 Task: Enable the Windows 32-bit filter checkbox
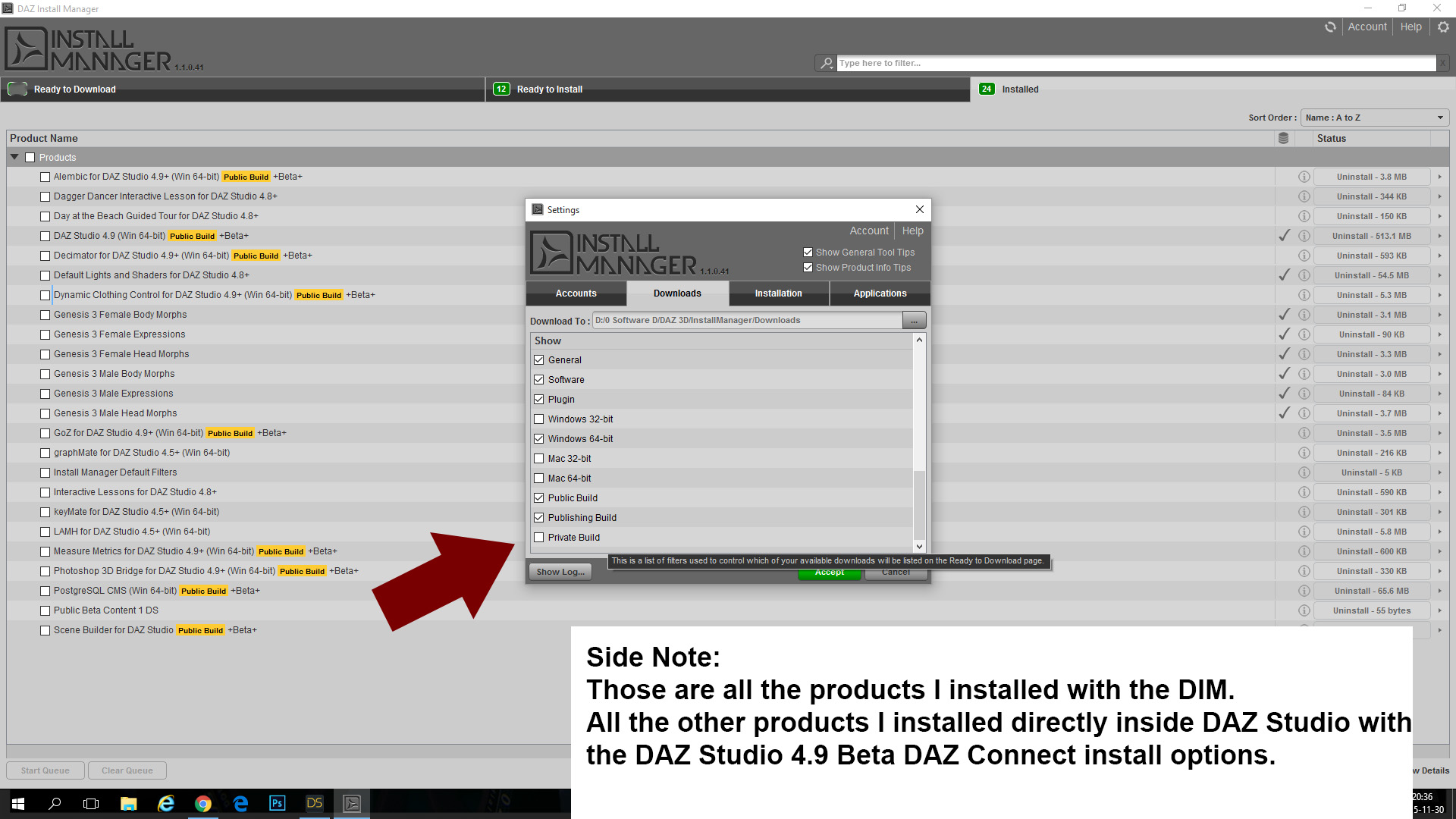pos(539,419)
